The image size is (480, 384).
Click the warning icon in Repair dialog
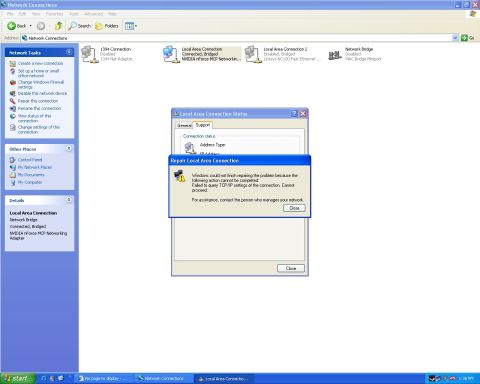(179, 176)
